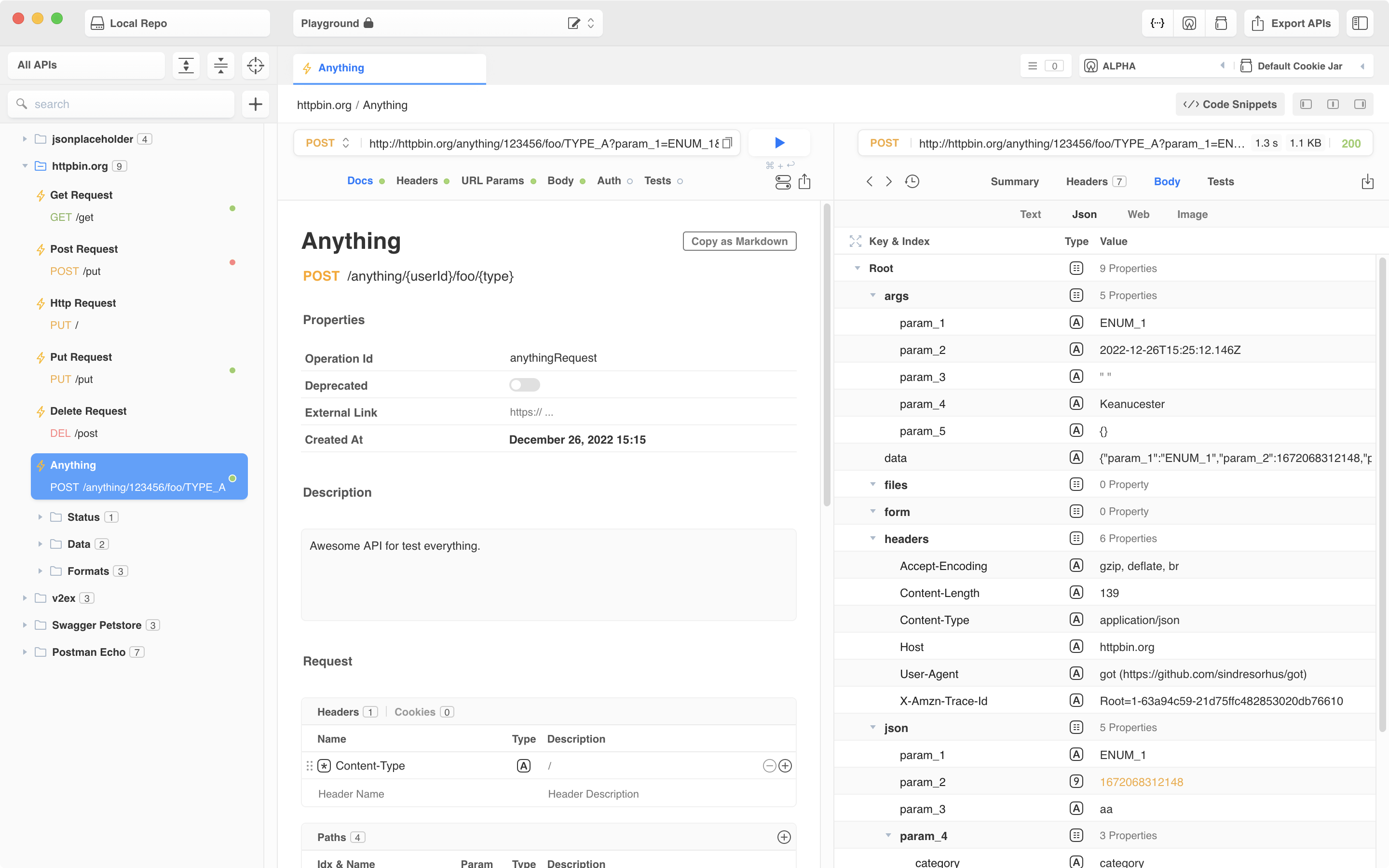
Task: Show right-only layout icon
Action: coord(1360,104)
